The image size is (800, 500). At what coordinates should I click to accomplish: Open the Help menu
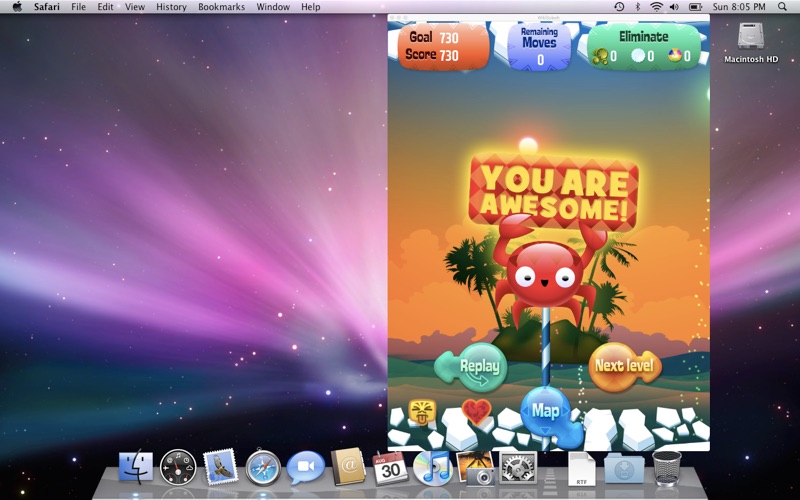click(311, 7)
